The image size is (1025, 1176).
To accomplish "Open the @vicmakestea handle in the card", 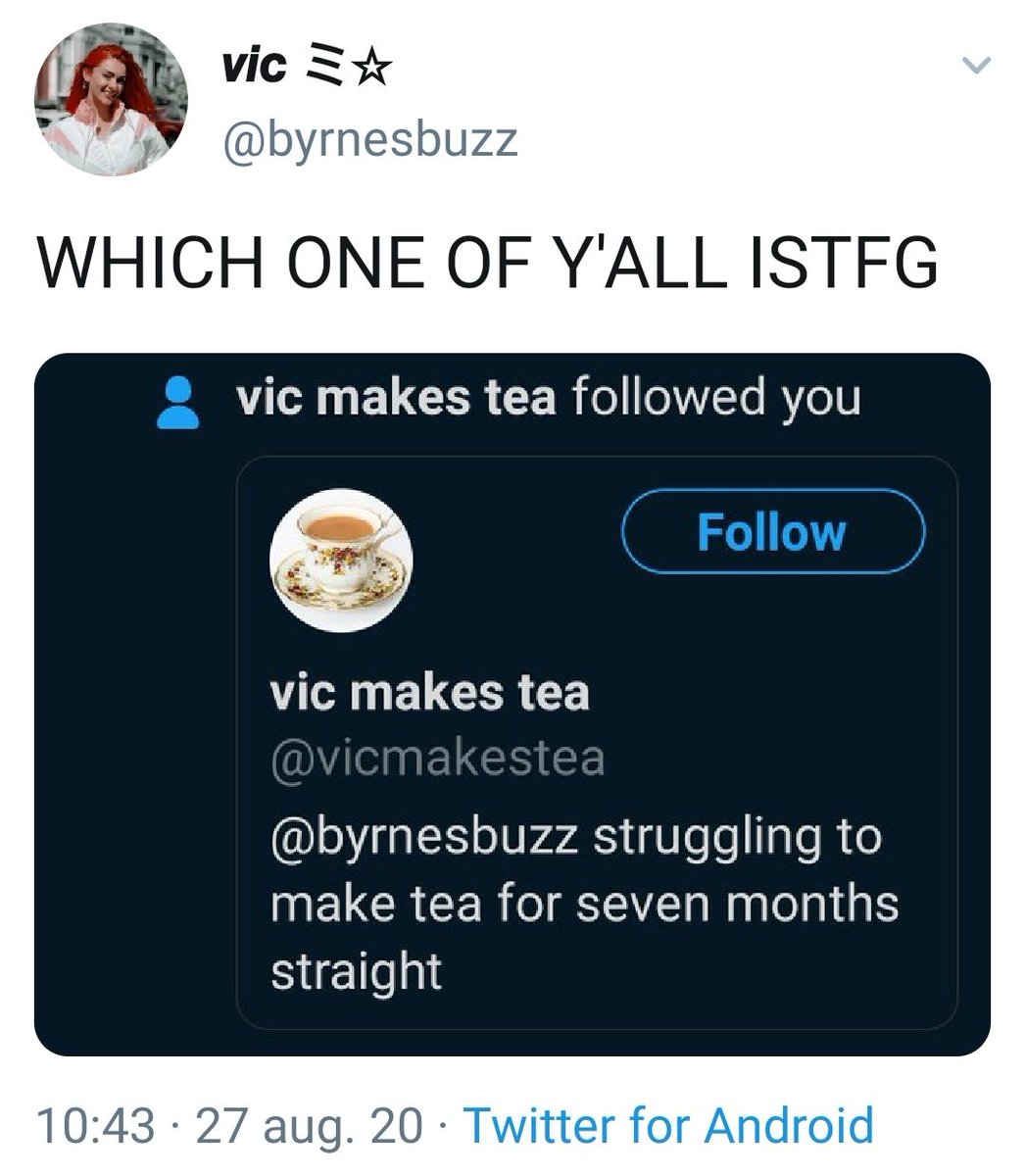I will pos(437,759).
